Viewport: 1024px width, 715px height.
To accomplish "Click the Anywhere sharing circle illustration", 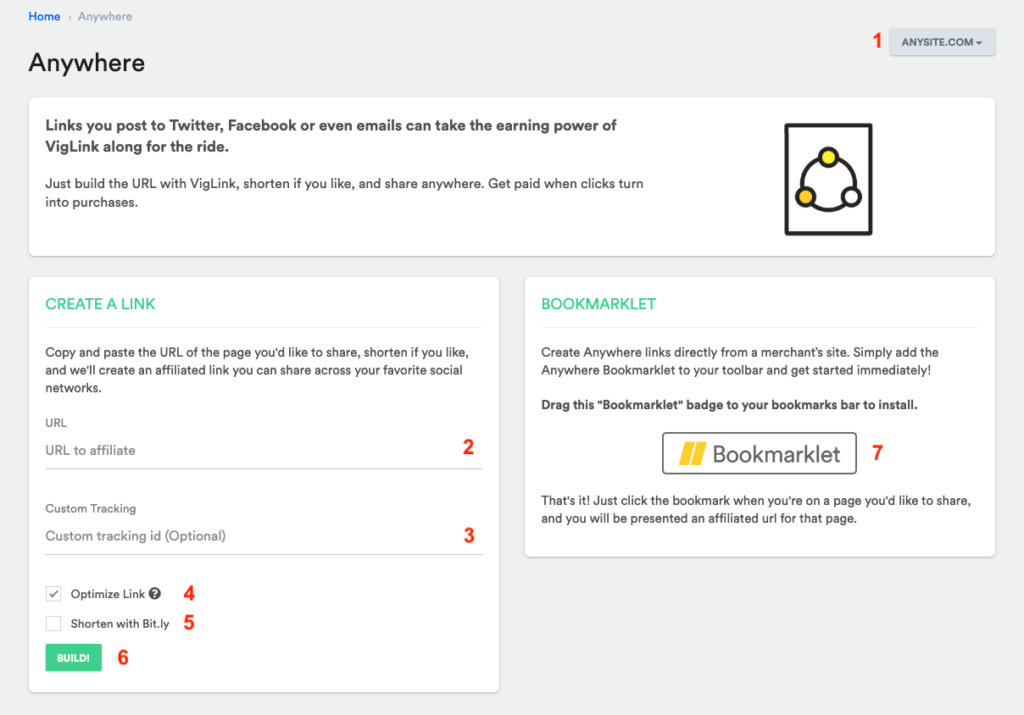I will tap(828, 180).
